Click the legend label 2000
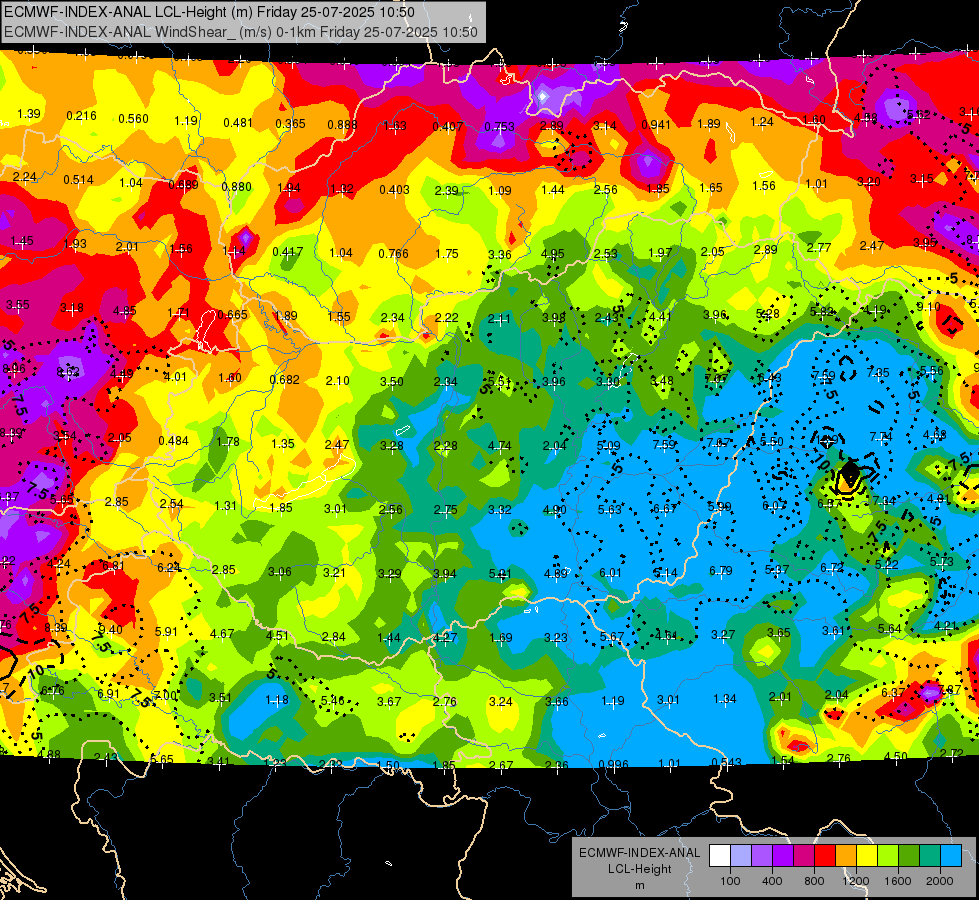The height and width of the screenshot is (900, 979). (940, 881)
